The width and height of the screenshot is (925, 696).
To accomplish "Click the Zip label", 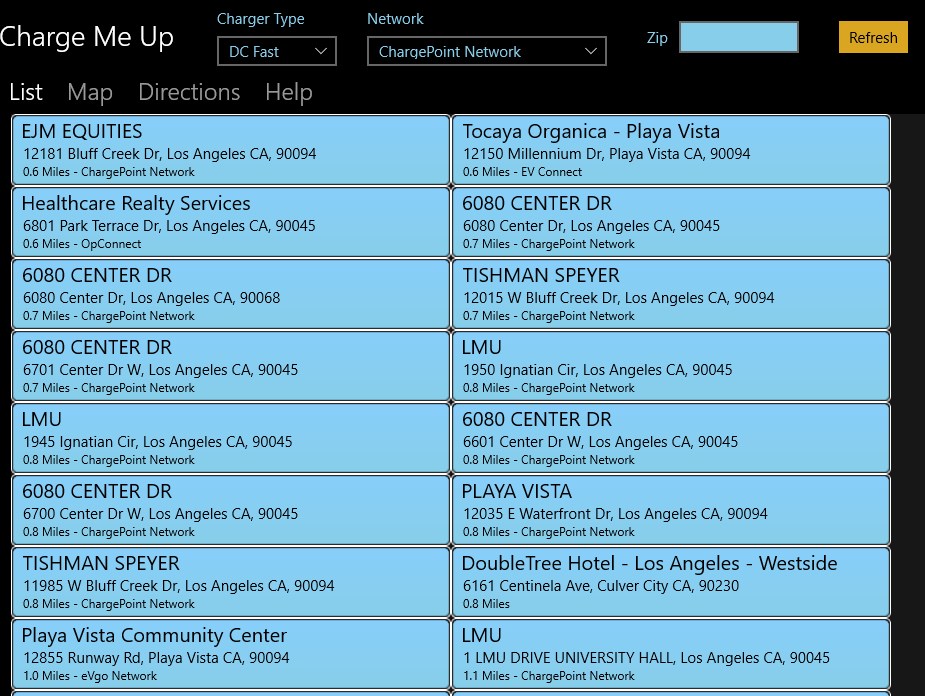I will pyautogui.click(x=657, y=38).
